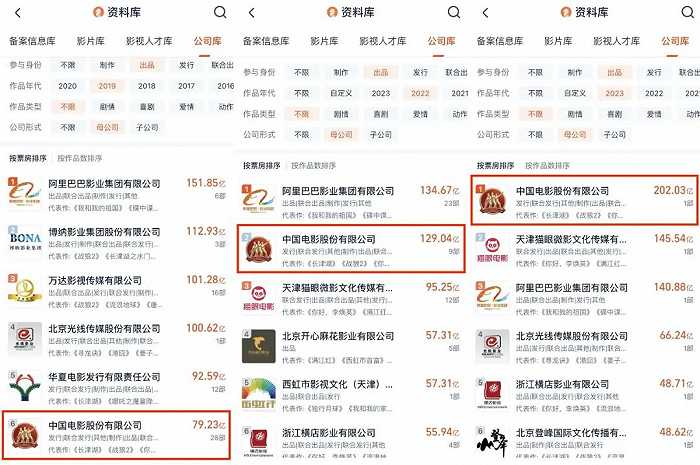Open 西虹市影视文化（天津） company entry
700x465 pixels.
tap(351, 395)
